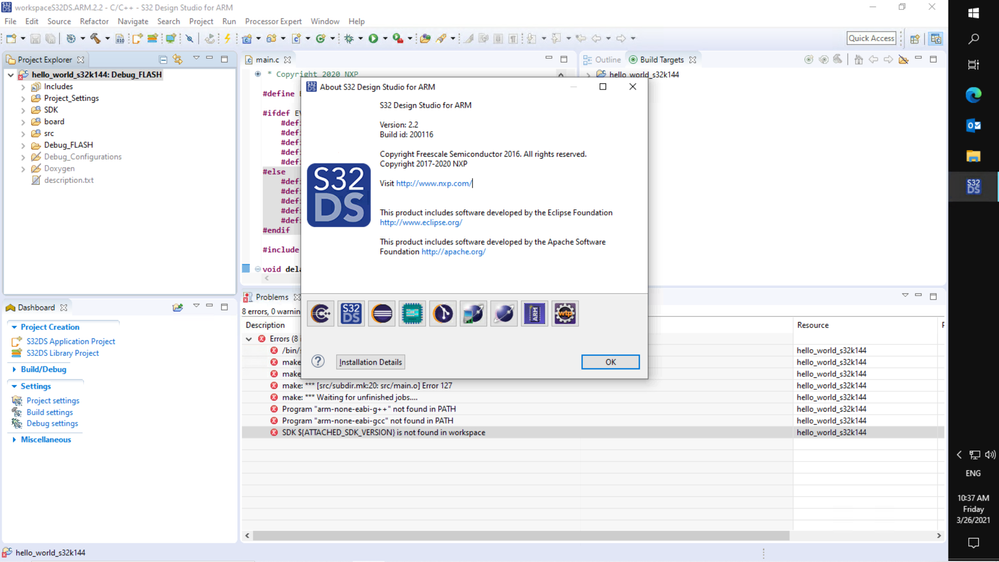
Task: Click S32DS Library Project link
Action: [x=62, y=353]
